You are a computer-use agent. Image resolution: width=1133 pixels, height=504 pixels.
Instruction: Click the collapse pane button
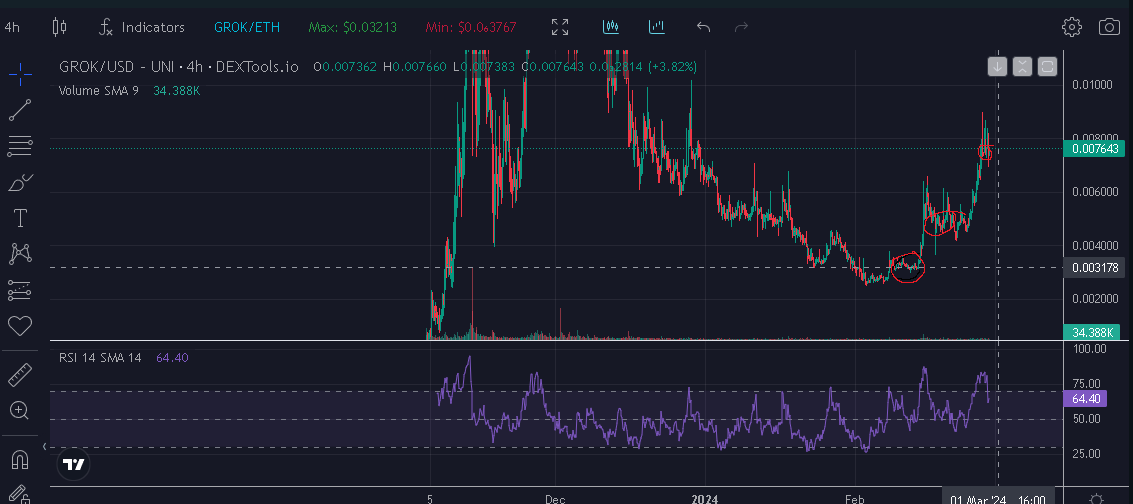1022,66
